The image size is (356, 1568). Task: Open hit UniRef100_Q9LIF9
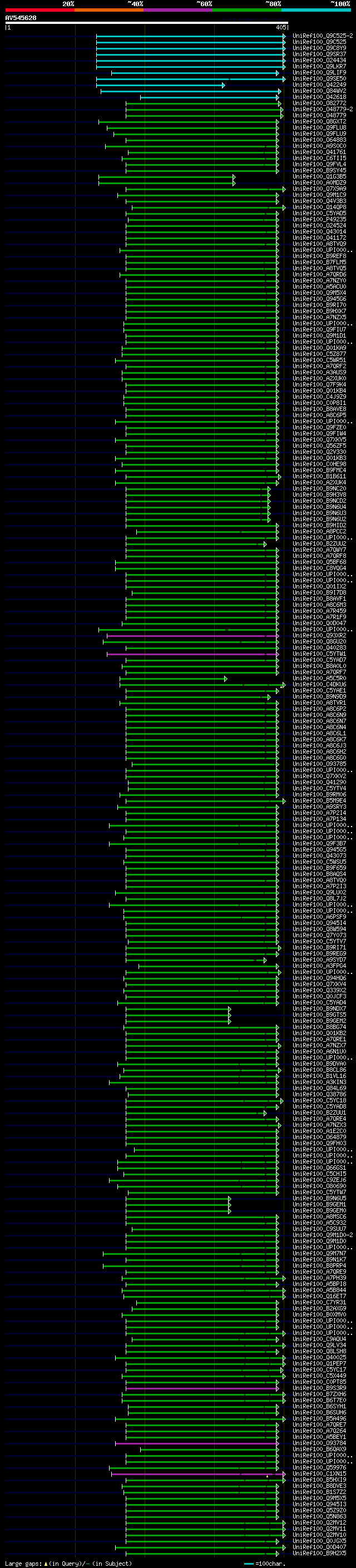tap(319, 72)
